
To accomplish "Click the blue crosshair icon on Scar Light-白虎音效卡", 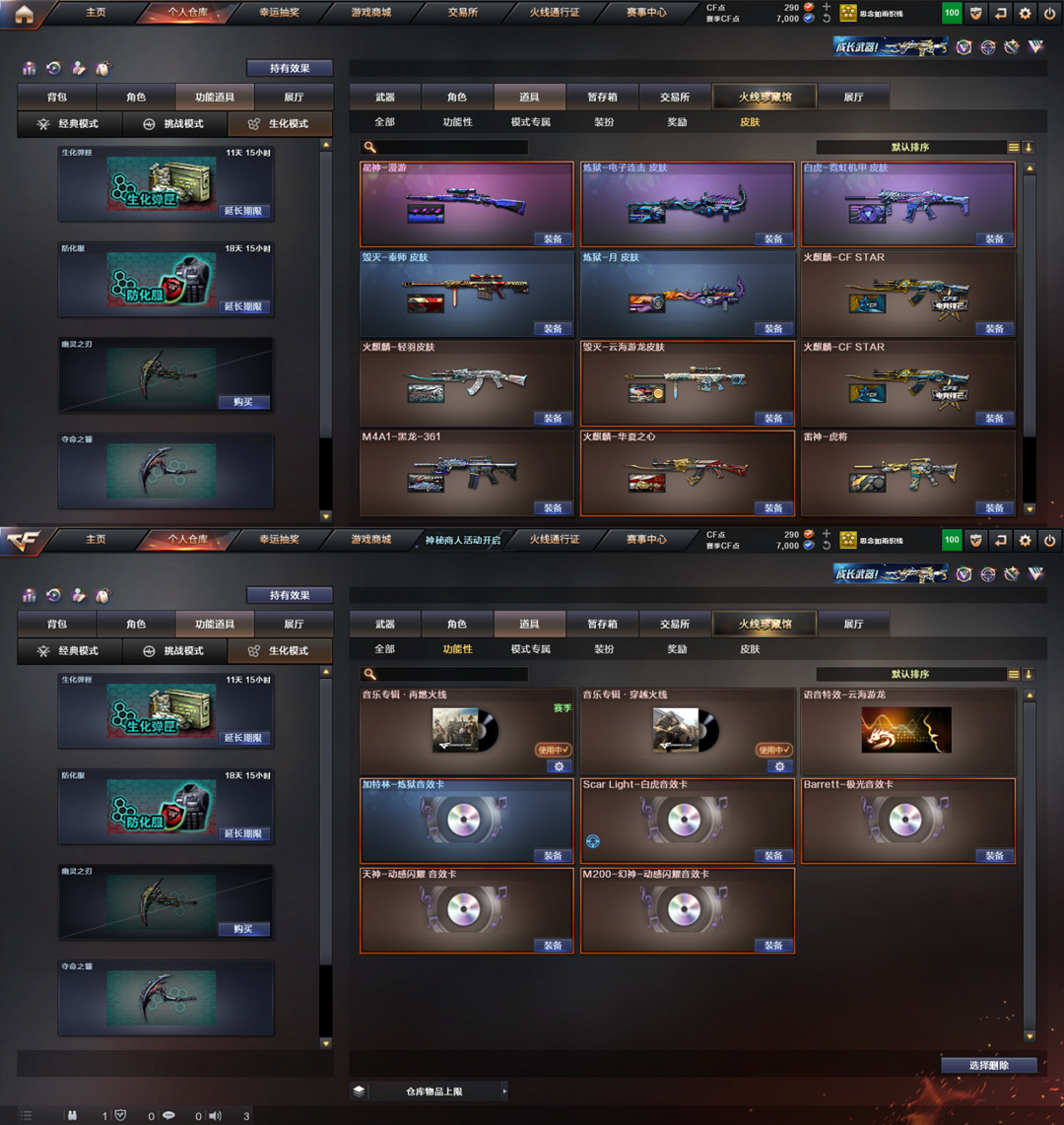I will pyautogui.click(x=593, y=841).
